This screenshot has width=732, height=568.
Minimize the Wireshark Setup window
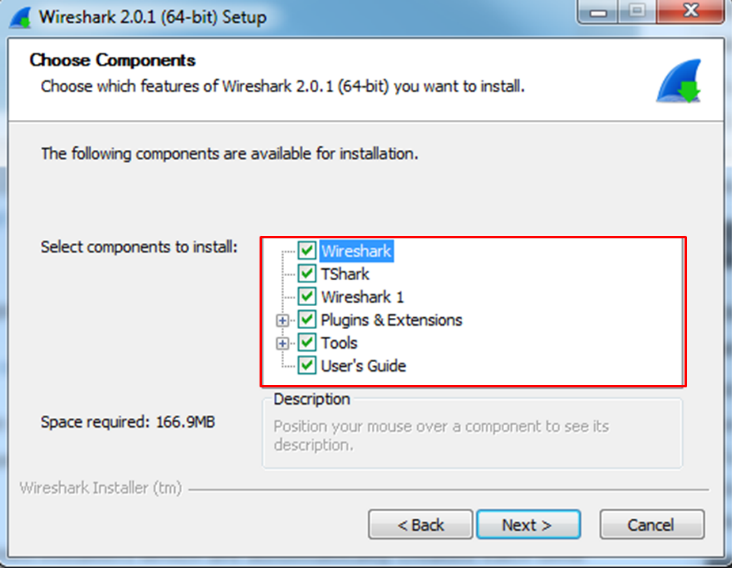pos(598,11)
